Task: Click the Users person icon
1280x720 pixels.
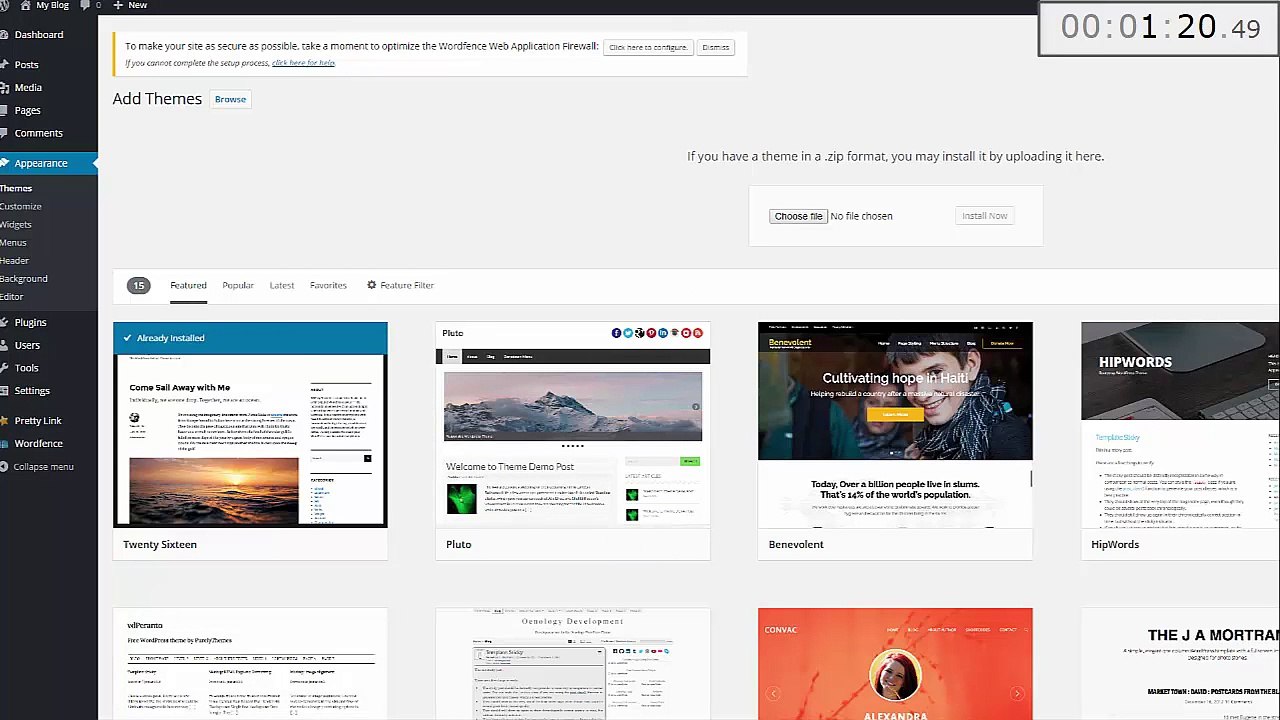Action: tap(4, 346)
